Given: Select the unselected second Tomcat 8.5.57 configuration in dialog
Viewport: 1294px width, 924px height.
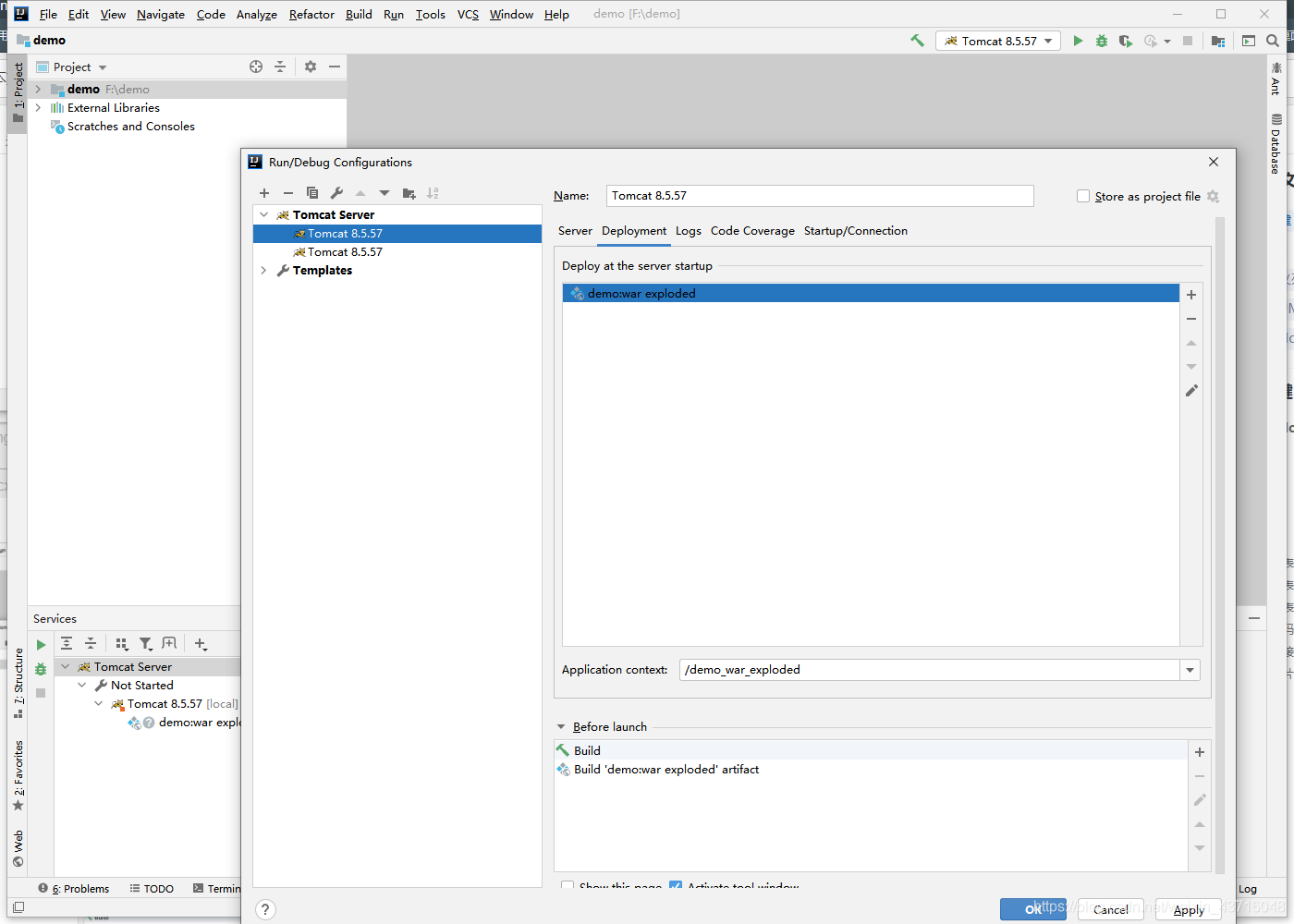Looking at the screenshot, I should click(397, 251).
